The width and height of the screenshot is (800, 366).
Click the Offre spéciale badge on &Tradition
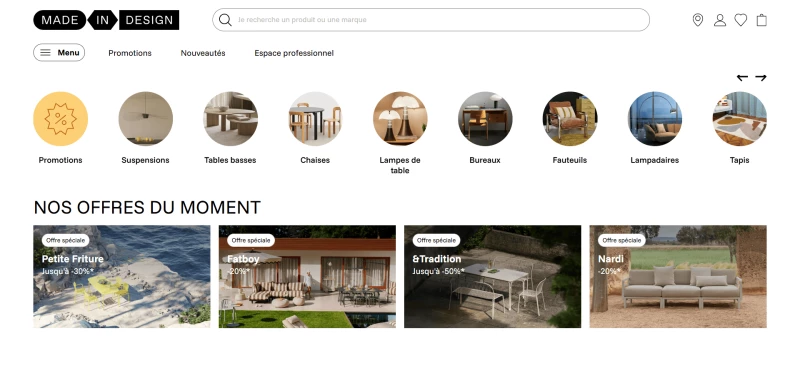pos(436,240)
